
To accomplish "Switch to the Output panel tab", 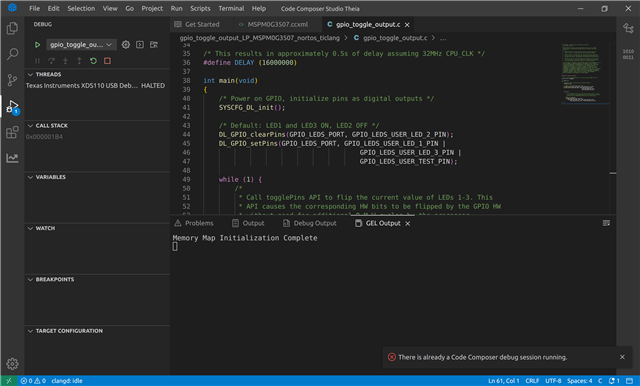I will 248,223.
